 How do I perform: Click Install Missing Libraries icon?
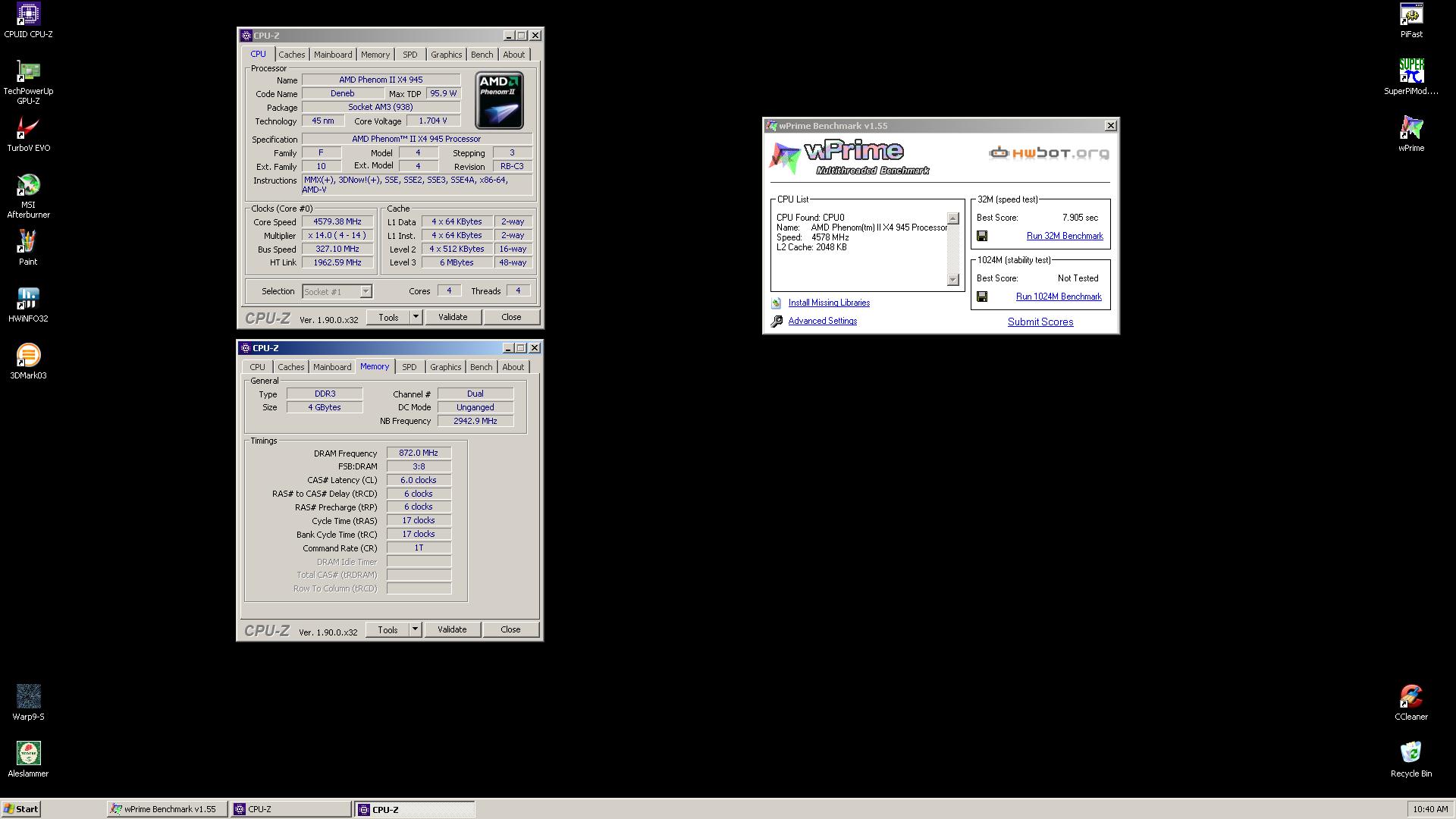[777, 303]
